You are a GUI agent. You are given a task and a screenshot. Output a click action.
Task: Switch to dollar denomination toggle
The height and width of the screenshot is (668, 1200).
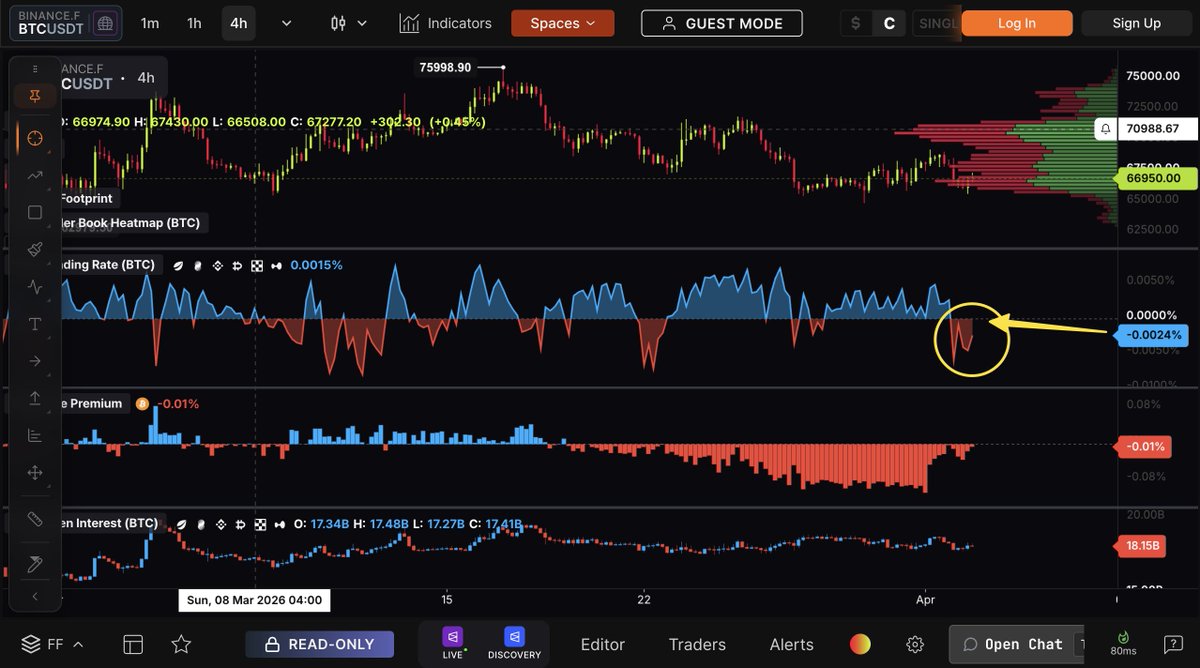pyautogui.click(x=856, y=23)
